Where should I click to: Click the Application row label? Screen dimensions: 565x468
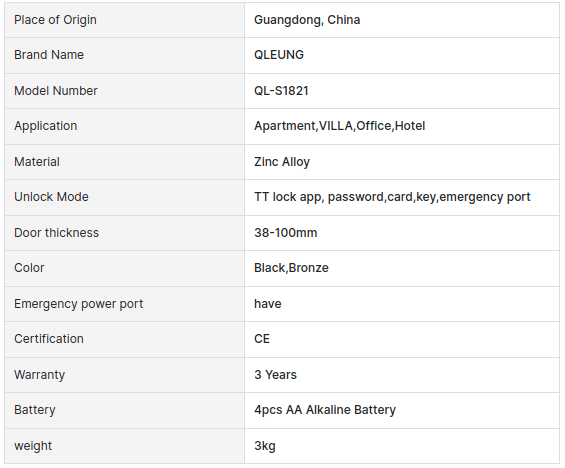point(46,126)
